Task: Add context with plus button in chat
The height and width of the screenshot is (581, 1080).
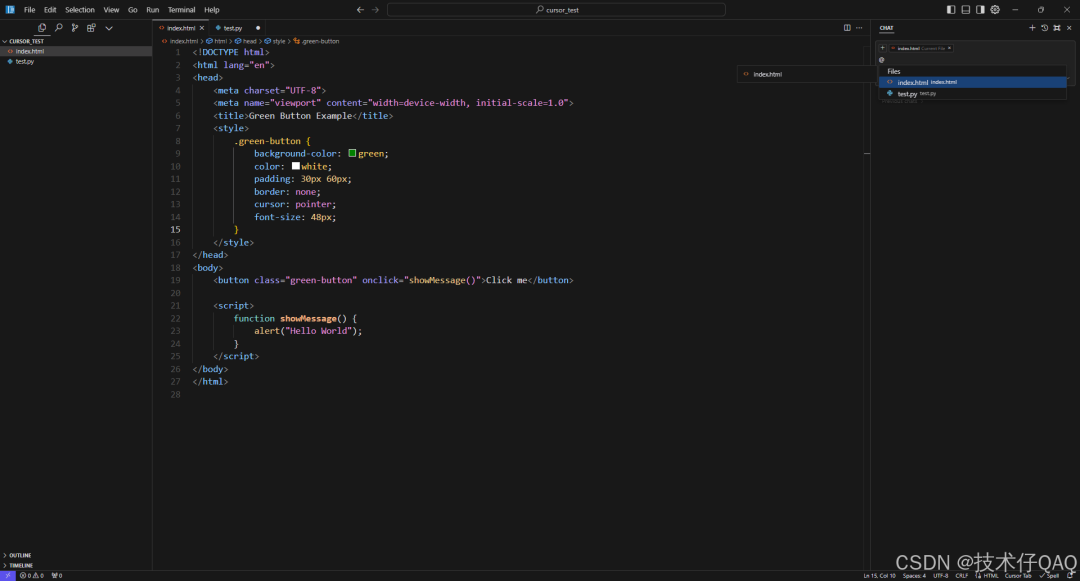Action: 882,48
